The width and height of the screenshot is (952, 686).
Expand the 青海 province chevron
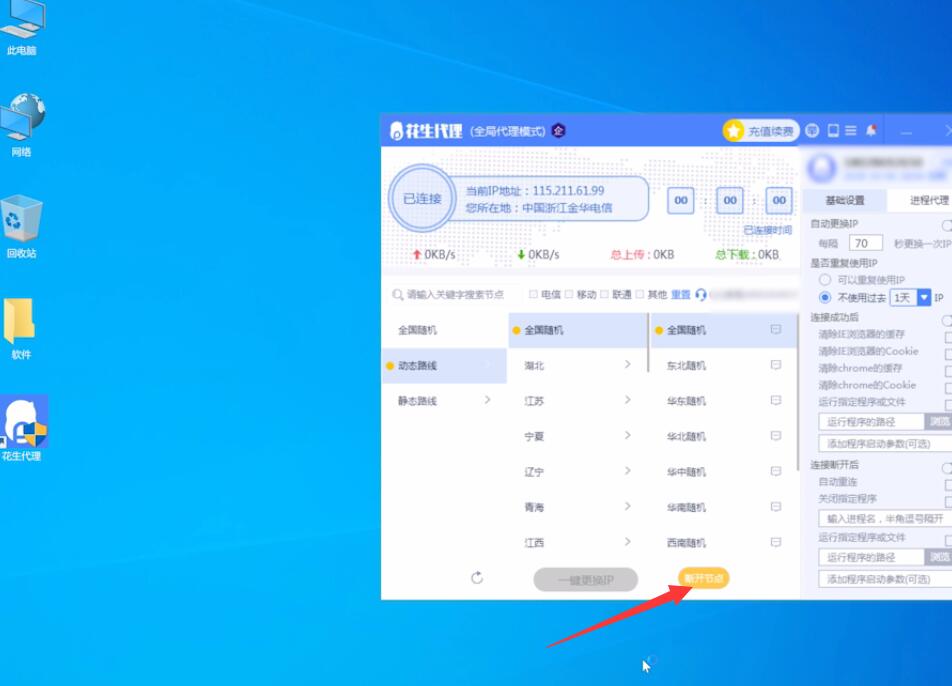click(x=627, y=506)
